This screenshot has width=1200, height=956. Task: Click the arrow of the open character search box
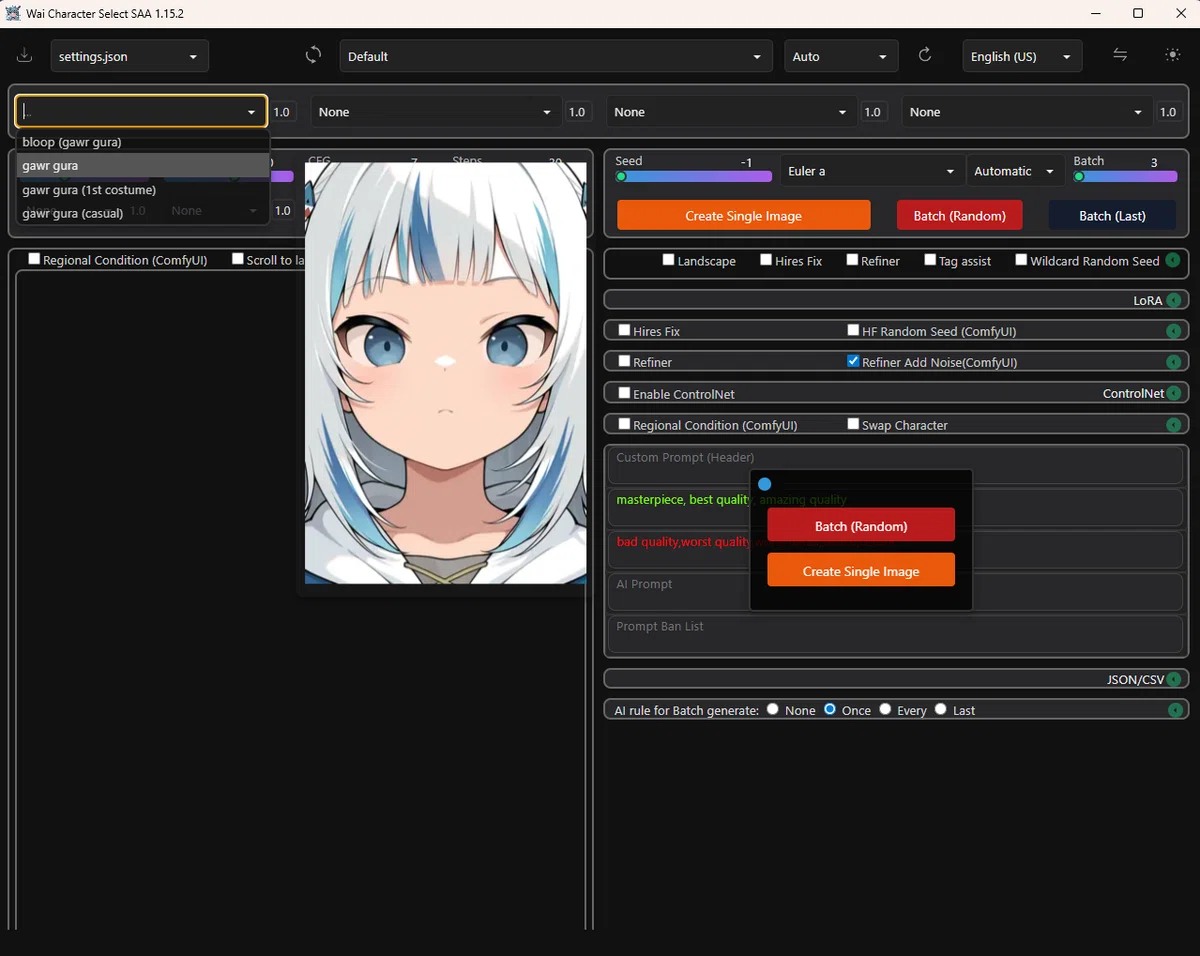251,113
